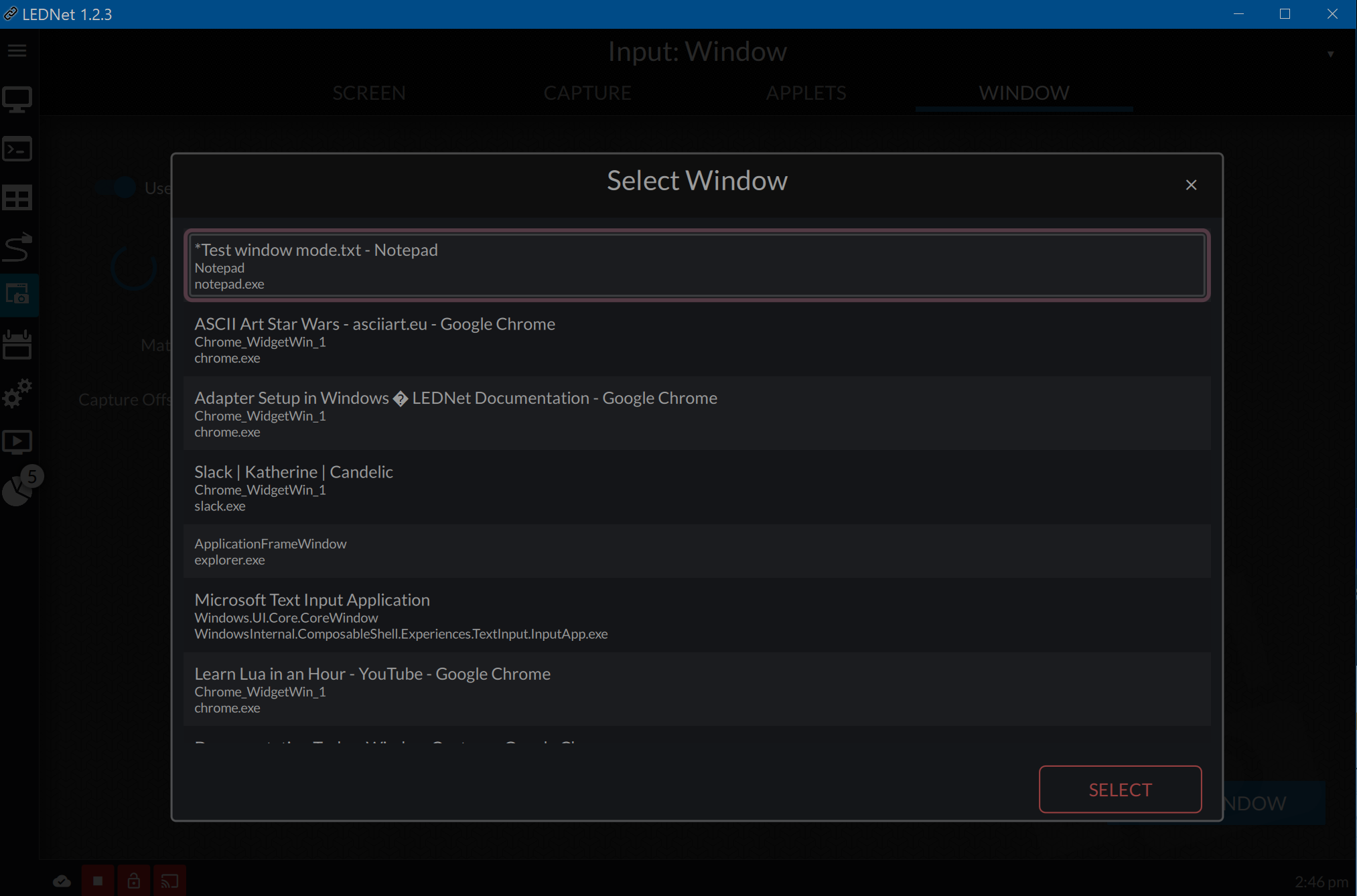Select Learn Lua YouTube Chrome window

click(x=697, y=689)
